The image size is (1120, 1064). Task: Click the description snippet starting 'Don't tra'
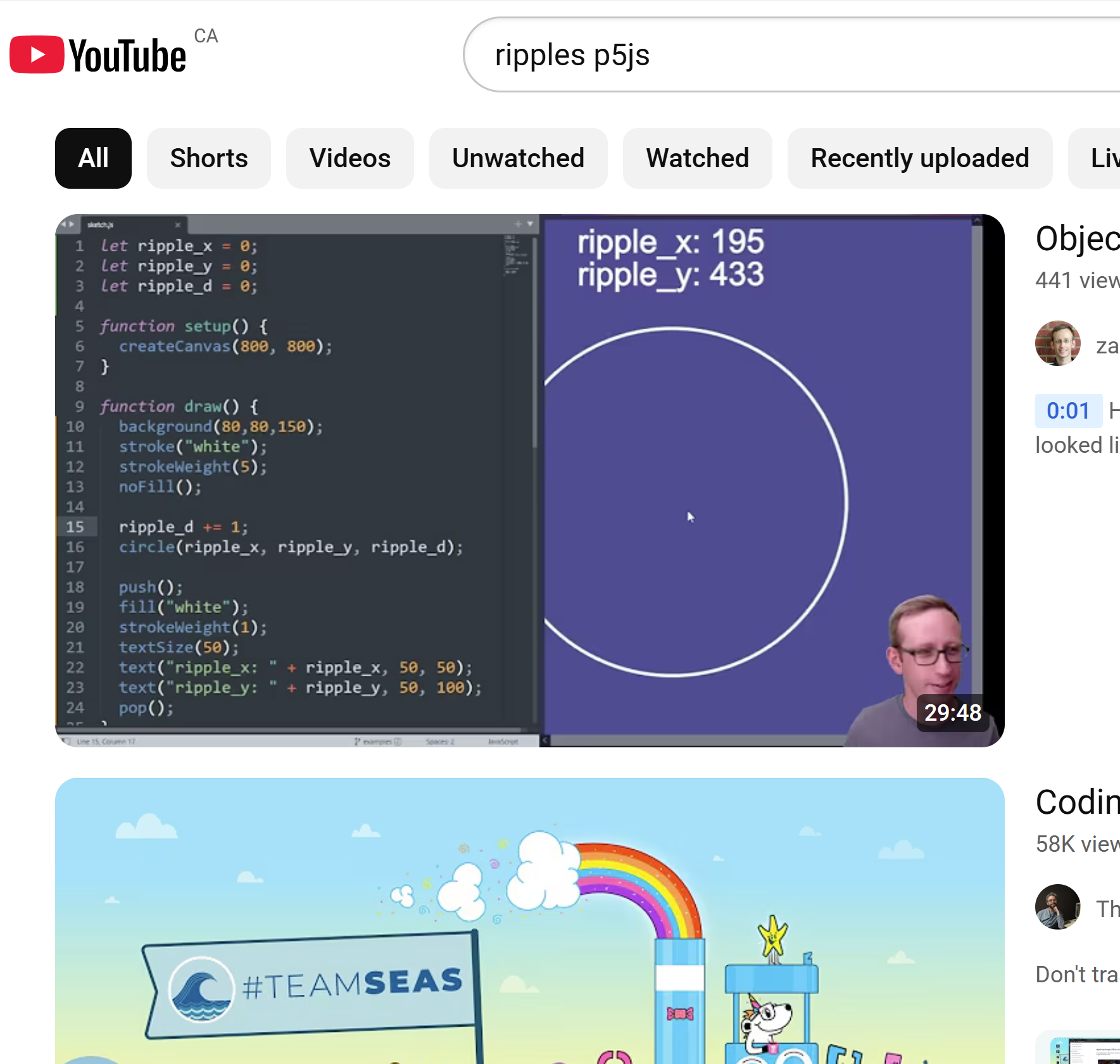[x=1076, y=974]
